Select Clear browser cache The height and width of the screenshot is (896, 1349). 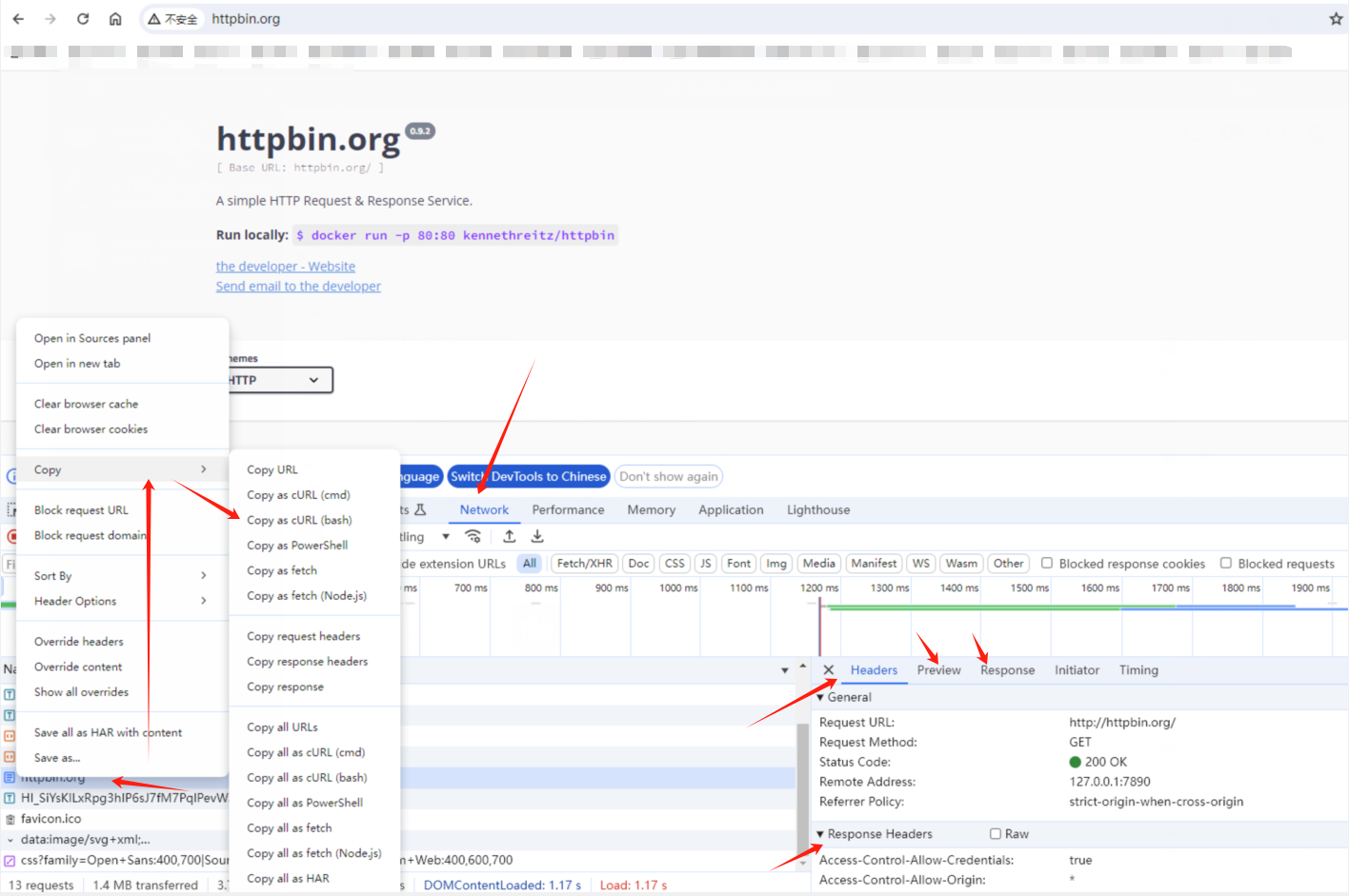[x=86, y=404]
